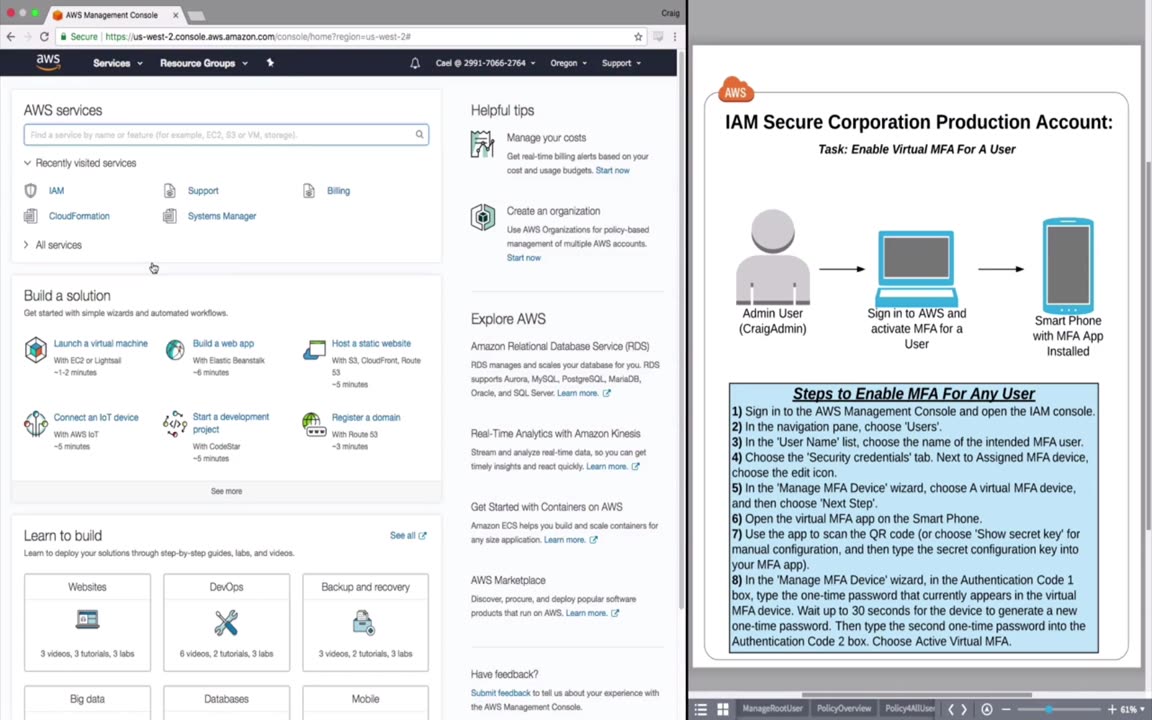Open the 61% zoom level dropdown
This screenshot has width=1152, height=720.
(1132, 709)
